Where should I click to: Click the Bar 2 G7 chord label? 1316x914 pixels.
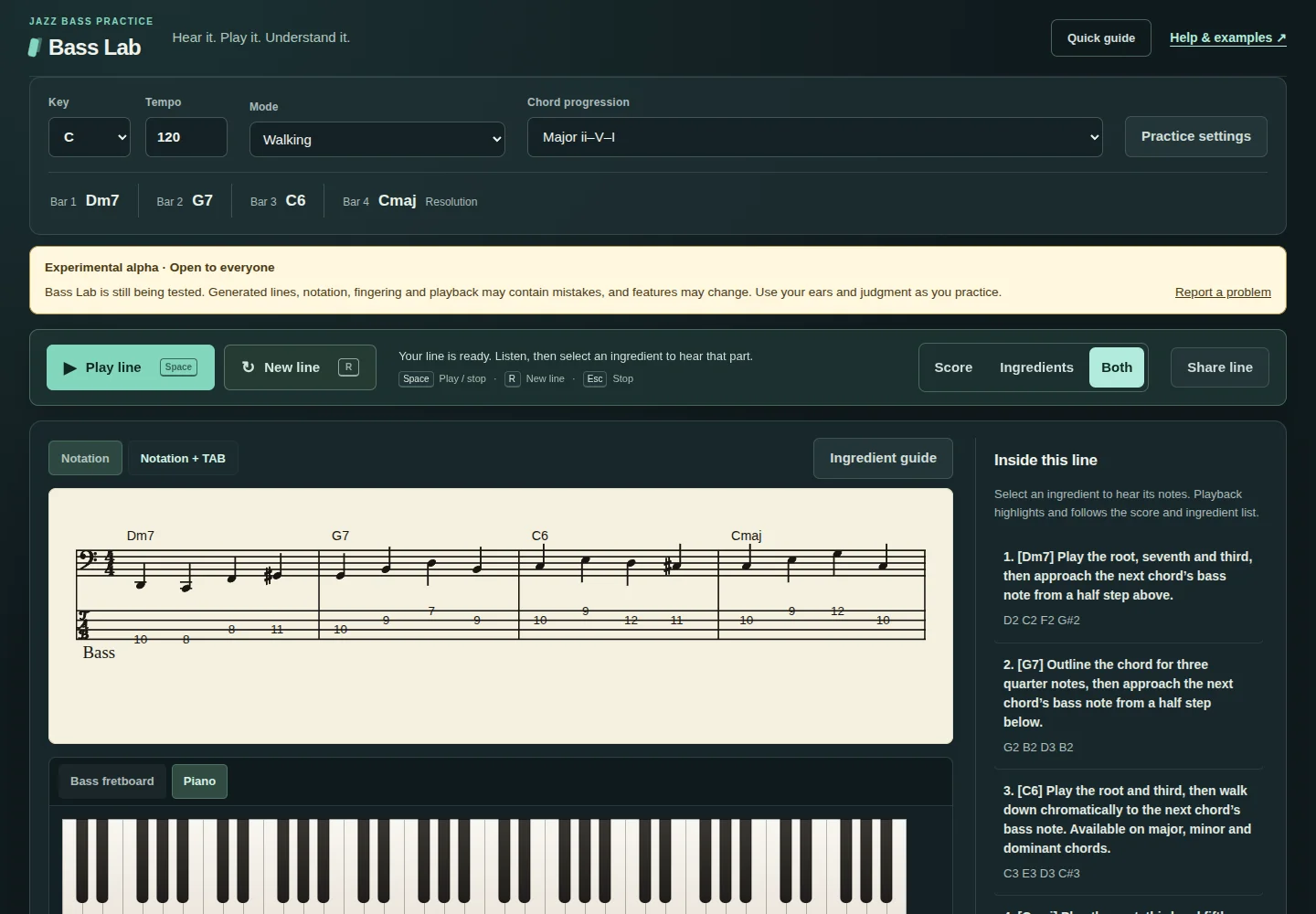185,201
